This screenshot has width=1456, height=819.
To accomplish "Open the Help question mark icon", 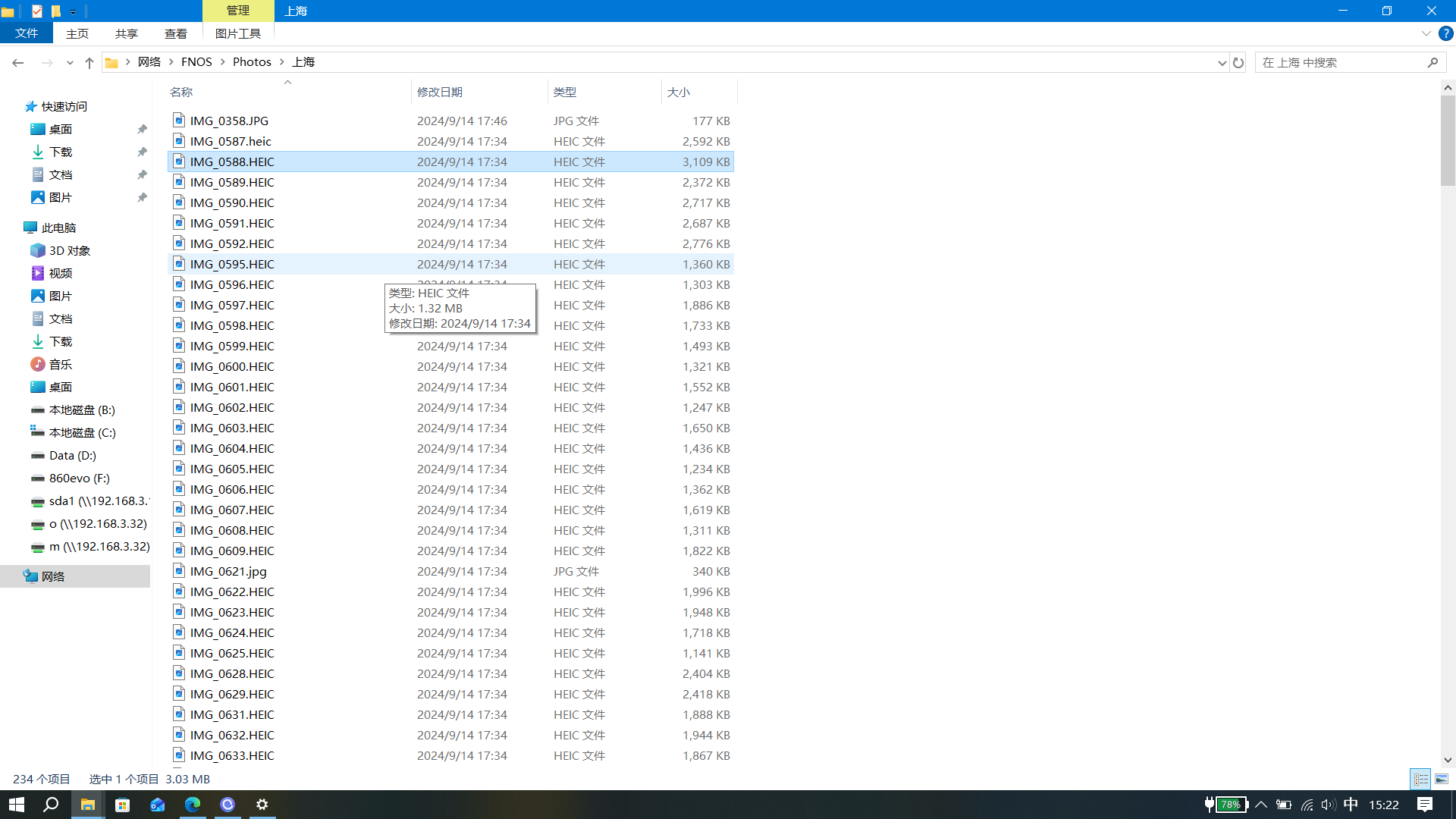I will [1446, 33].
